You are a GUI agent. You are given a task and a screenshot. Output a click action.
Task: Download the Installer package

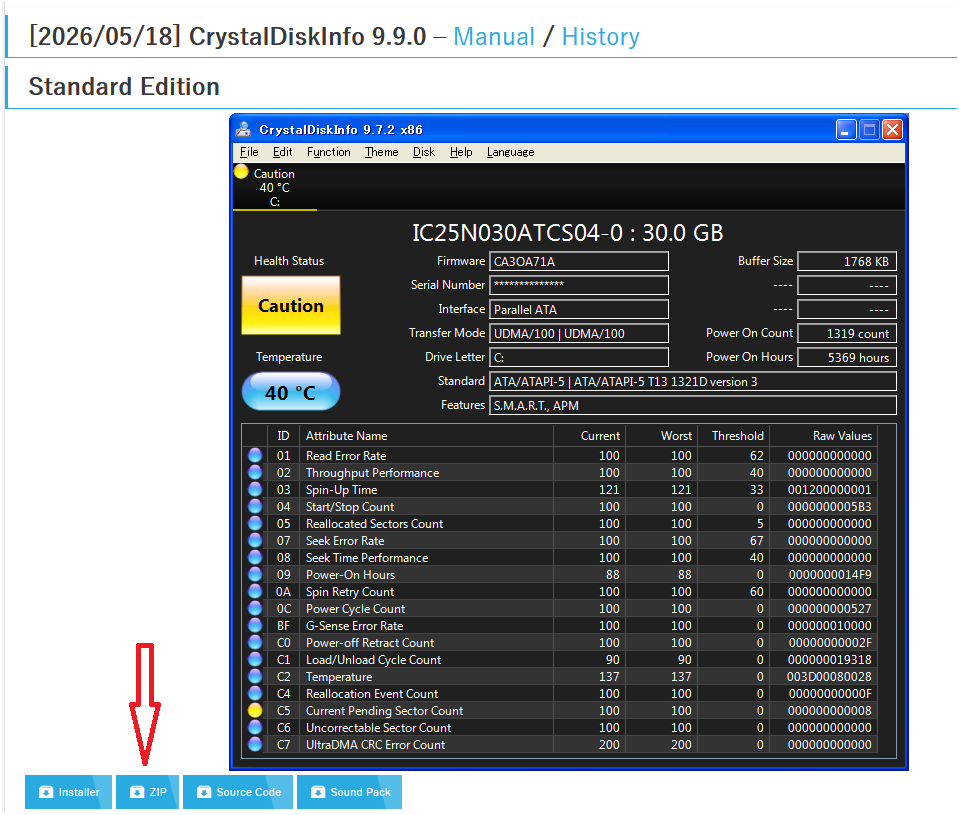(x=68, y=792)
